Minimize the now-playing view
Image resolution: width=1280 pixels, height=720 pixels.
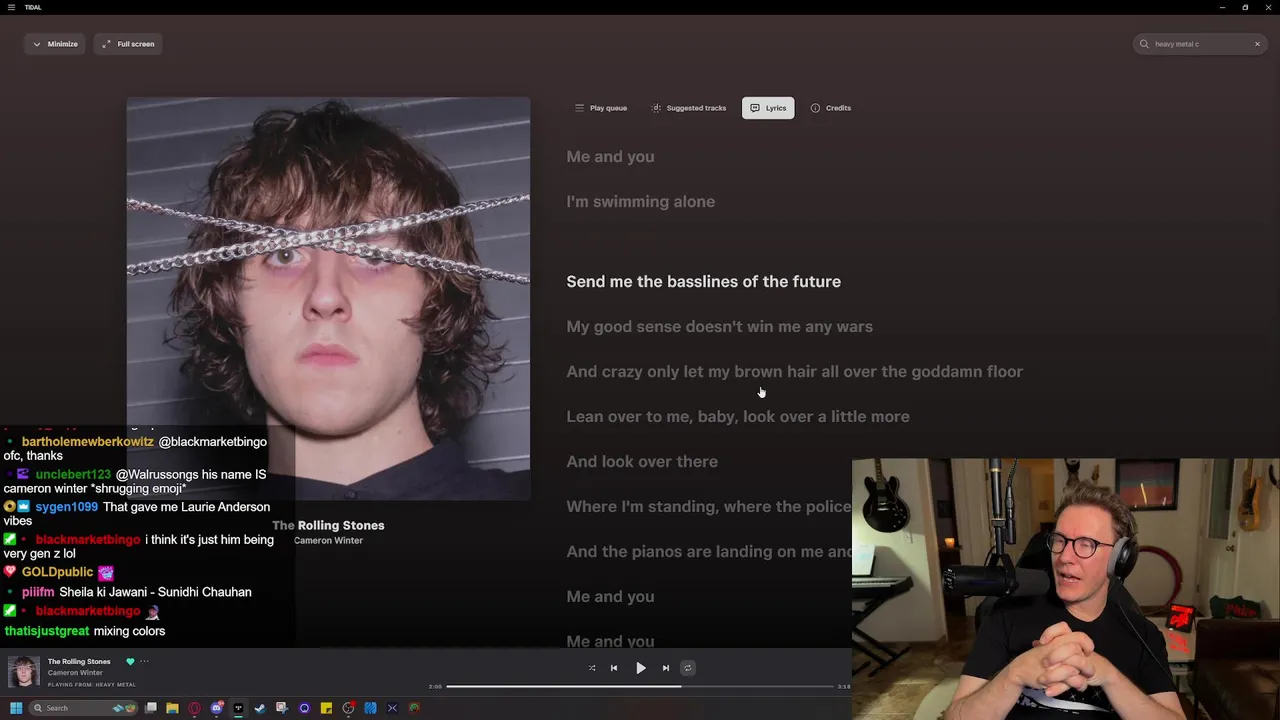[x=55, y=44]
